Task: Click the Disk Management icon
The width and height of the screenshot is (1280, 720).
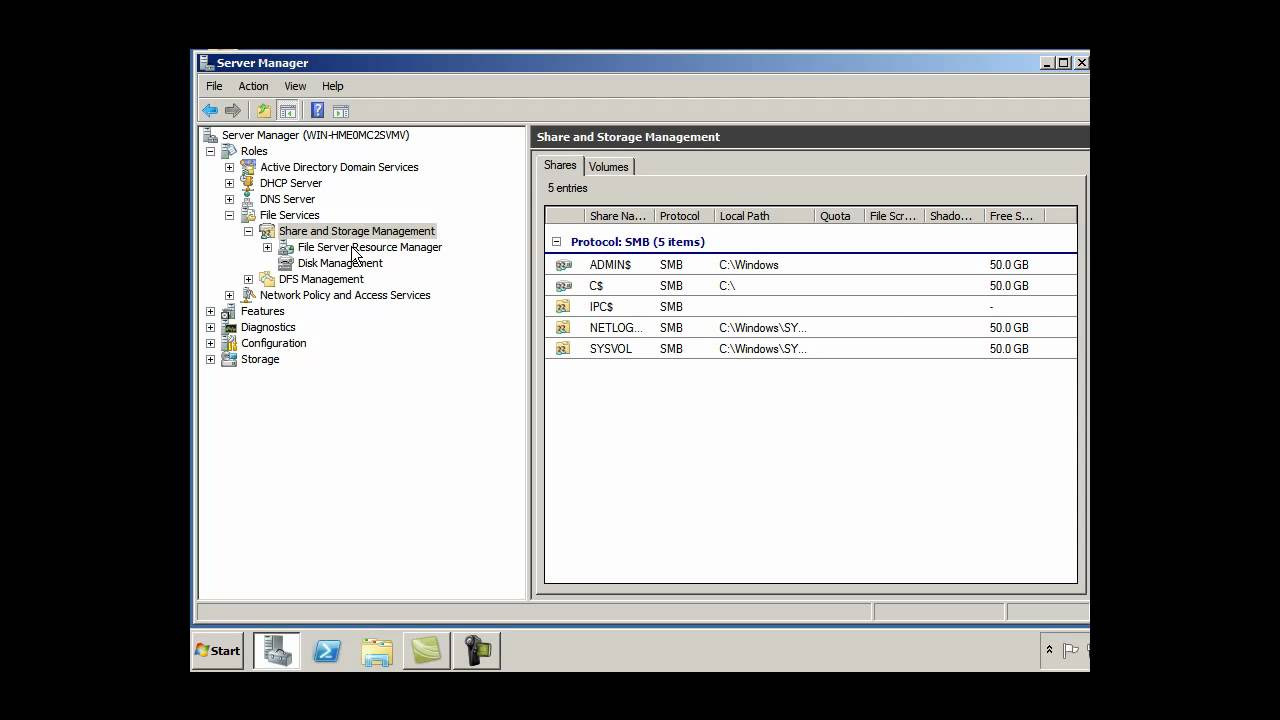Action: point(286,263)
